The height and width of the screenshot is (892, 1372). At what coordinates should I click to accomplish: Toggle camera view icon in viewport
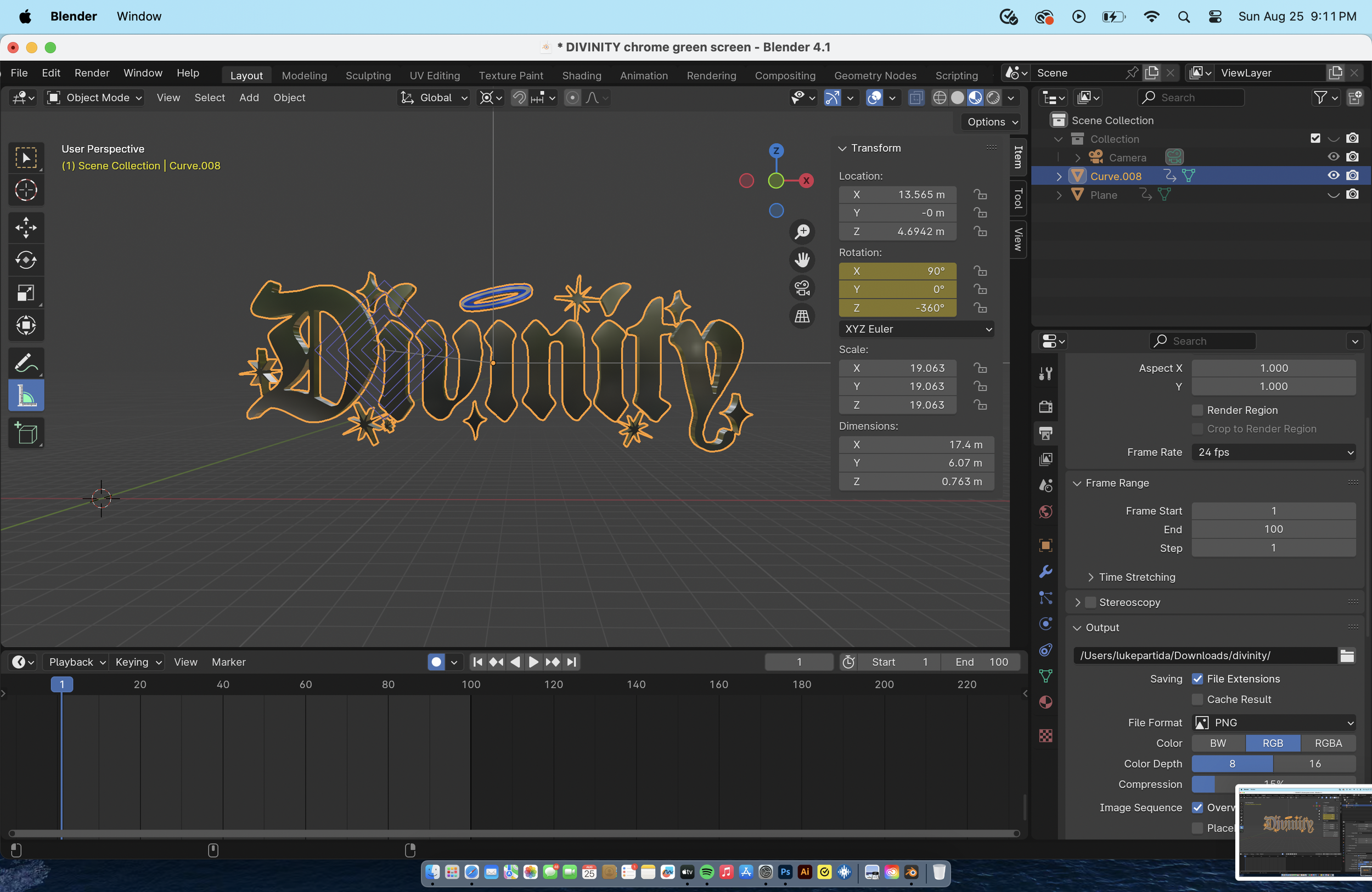(x=802, y=288)
